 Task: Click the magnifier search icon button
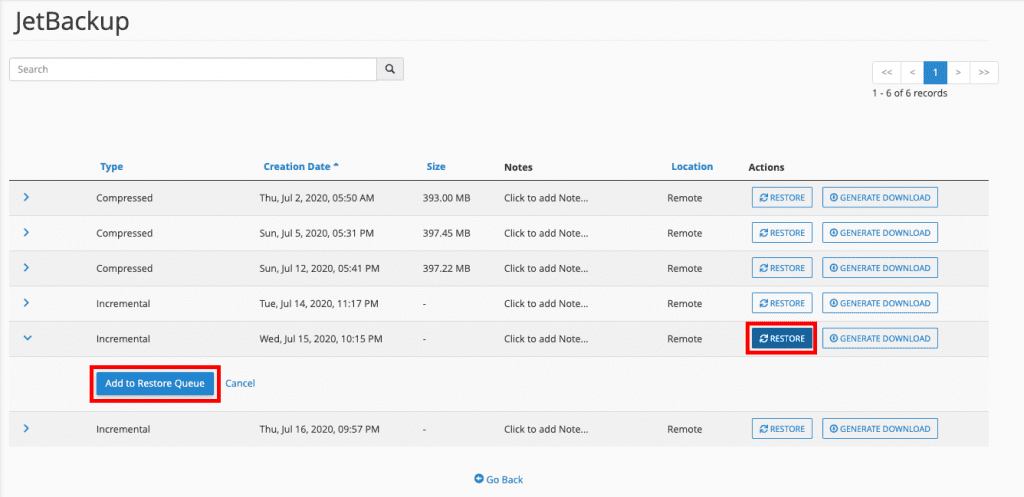click(390, 69)
